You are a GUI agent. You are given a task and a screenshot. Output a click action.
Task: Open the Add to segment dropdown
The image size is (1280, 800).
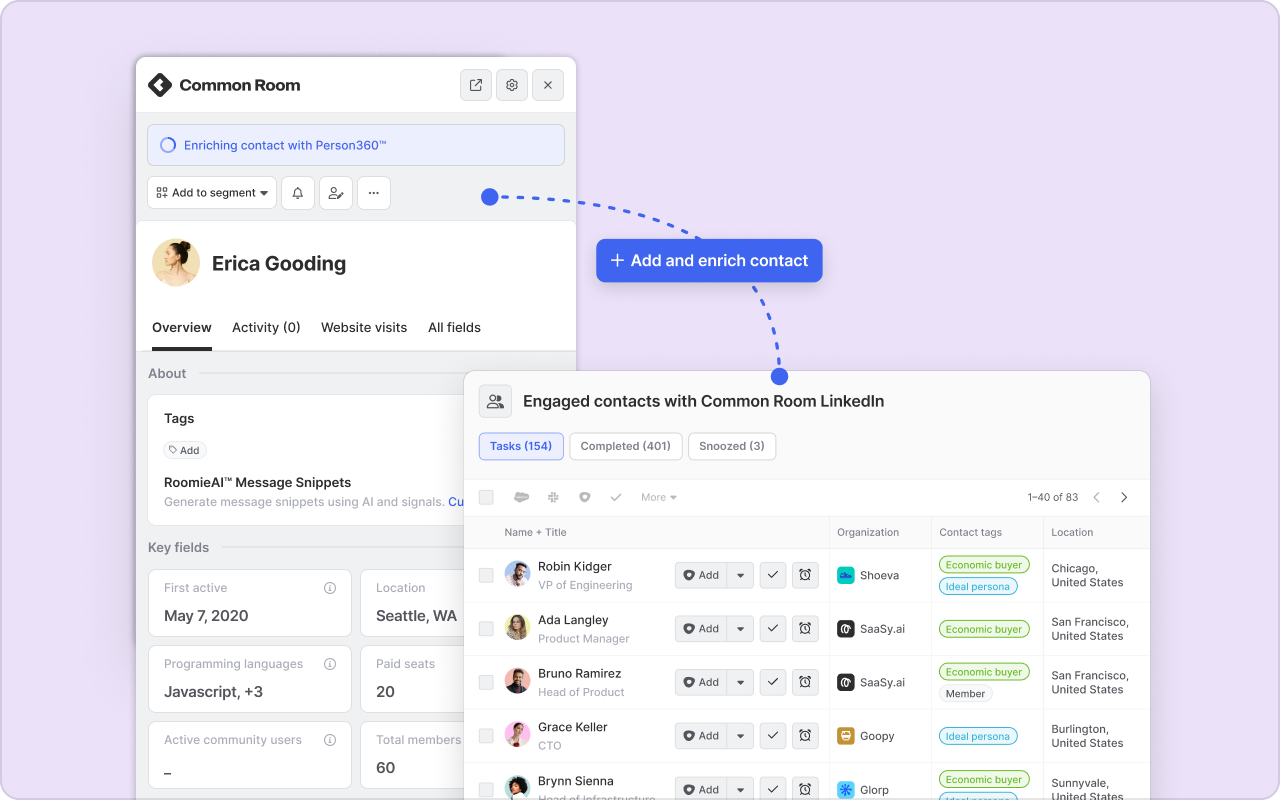[212, 193]
